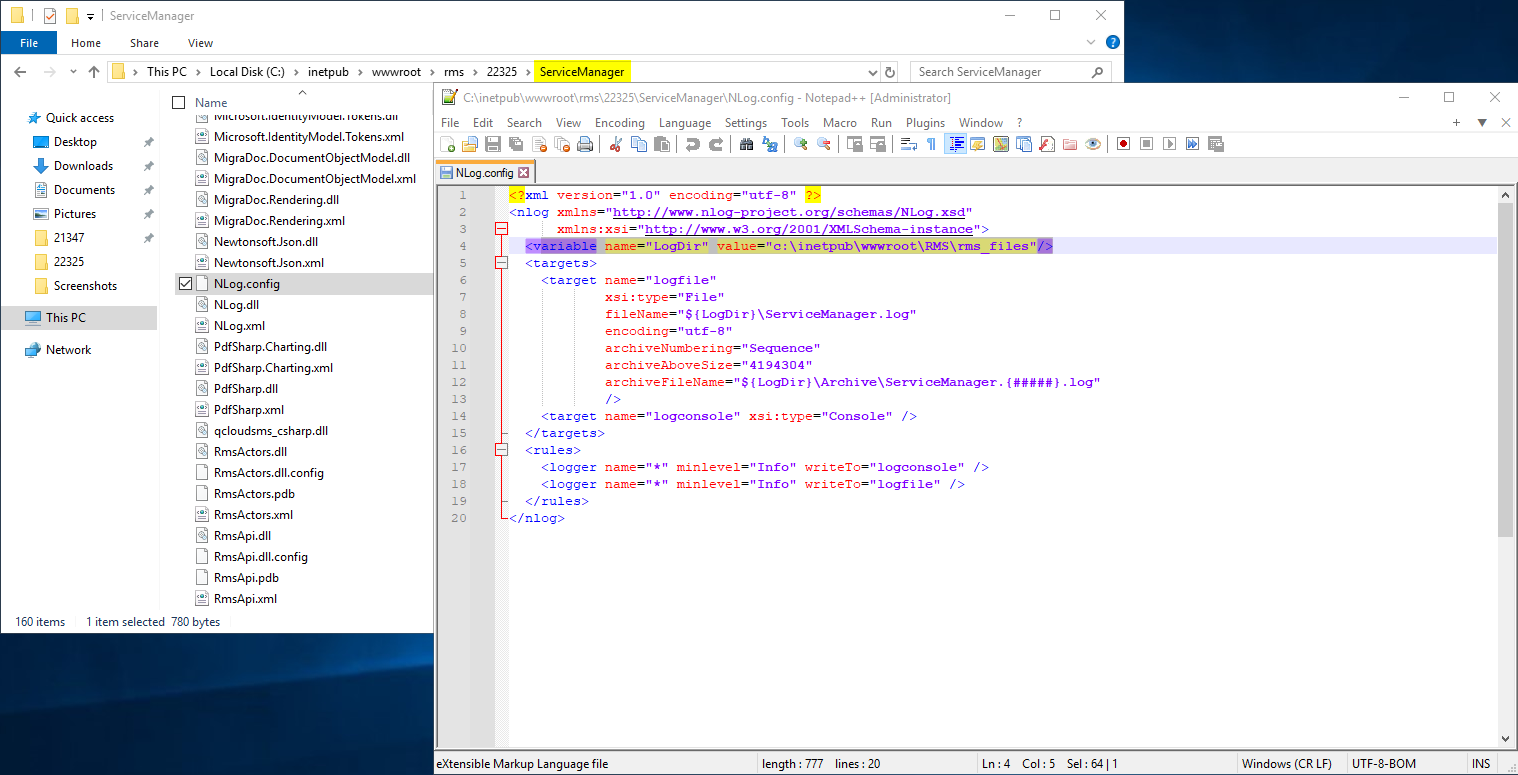Toggle Show All Characters pilcrow icon
Image resolution: width=1518 pixels, height=775 pixels.
(931, 144)
